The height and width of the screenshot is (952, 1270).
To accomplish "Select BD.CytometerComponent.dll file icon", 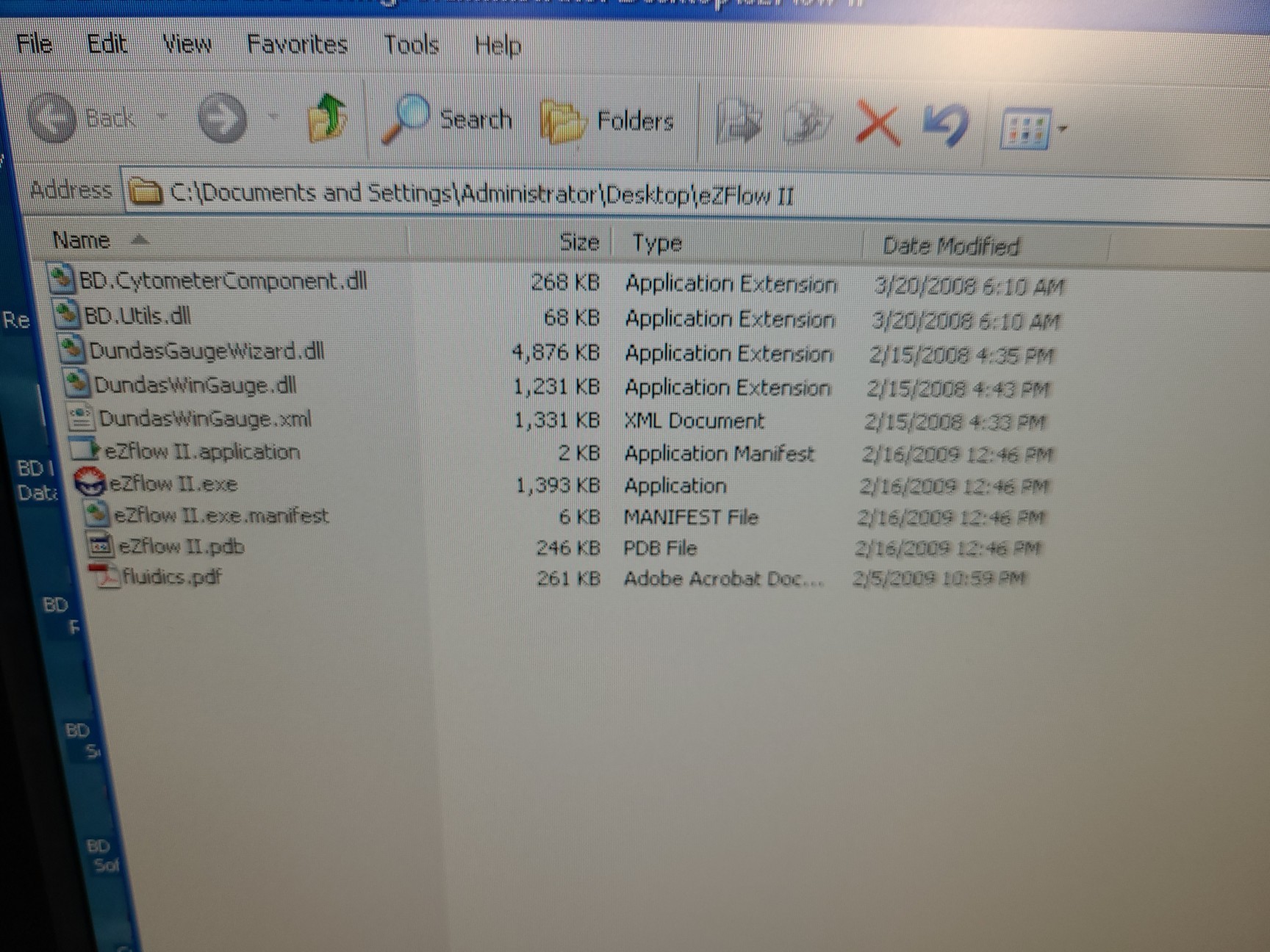I will pyautogui.click(x=61, y=278).
